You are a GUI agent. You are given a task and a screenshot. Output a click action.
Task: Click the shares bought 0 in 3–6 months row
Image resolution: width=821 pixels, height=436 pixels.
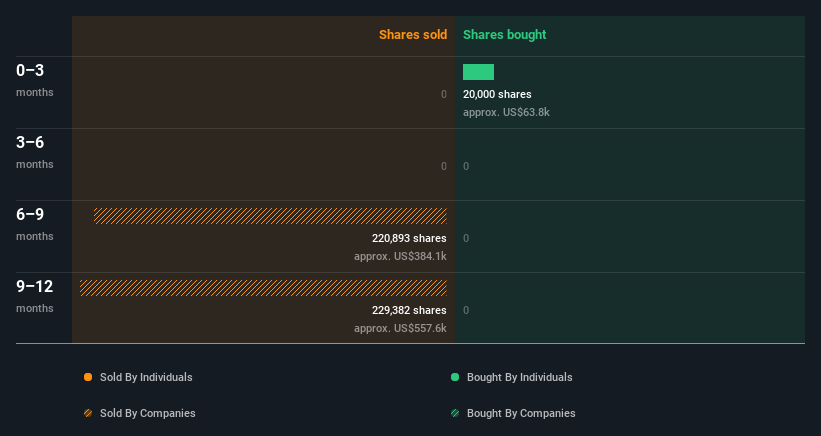coord(466,166)
